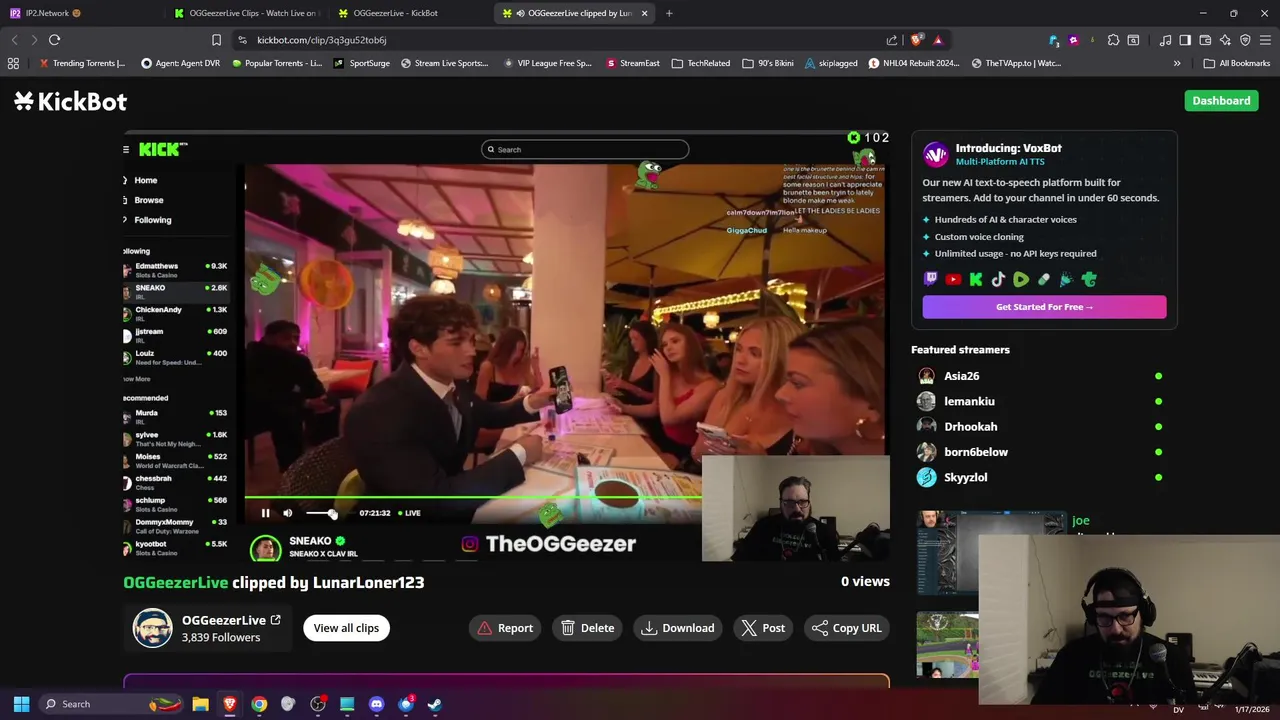Click the VoxBot purple logo icon
1280x720 pixels.
click(936, 154)
